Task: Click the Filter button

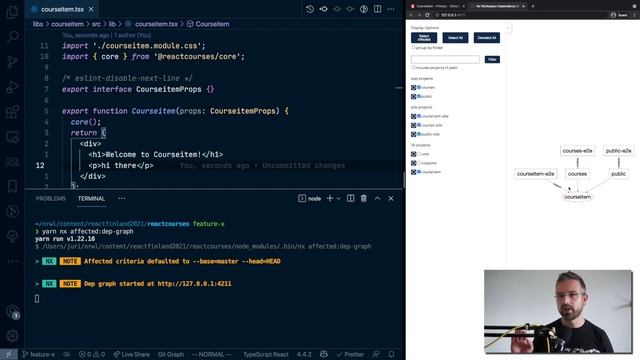Action: coord(492,60)
